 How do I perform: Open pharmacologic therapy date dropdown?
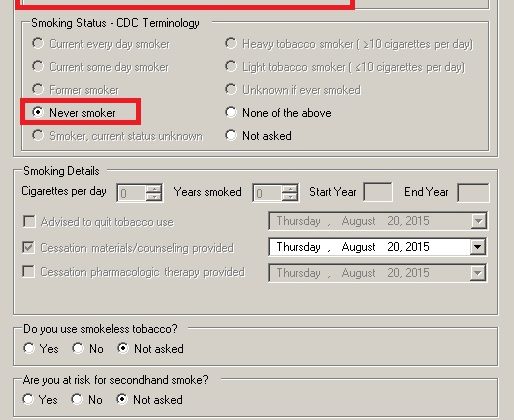(478, 273)
